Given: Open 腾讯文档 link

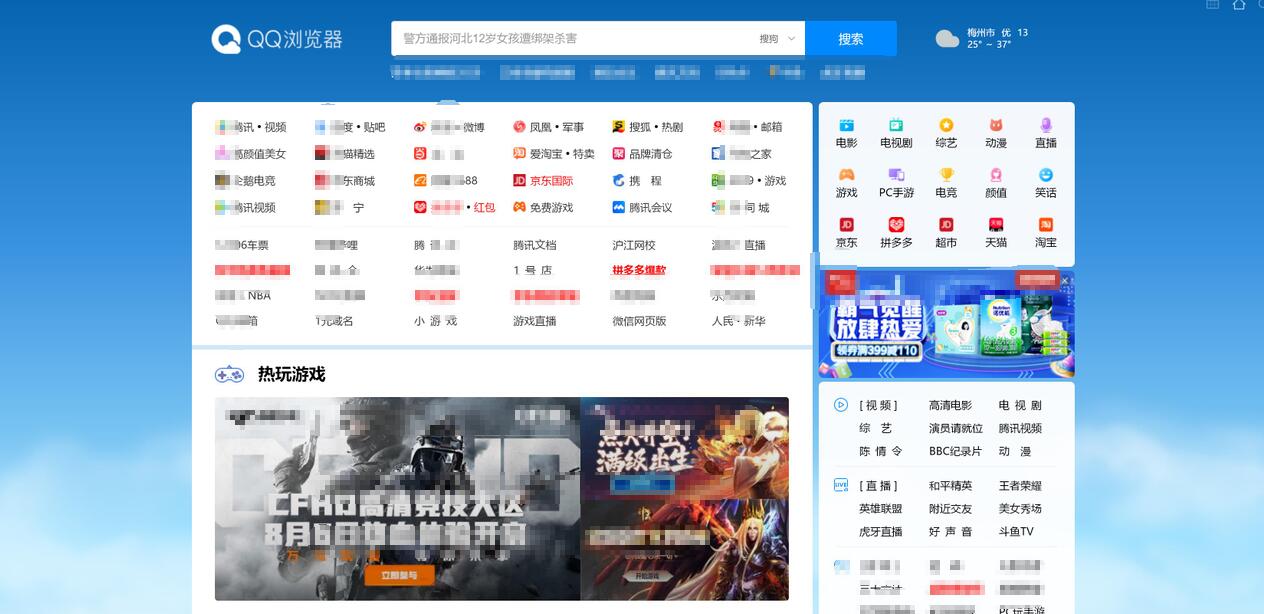Looking at the screenshot, I should point(535,245).
